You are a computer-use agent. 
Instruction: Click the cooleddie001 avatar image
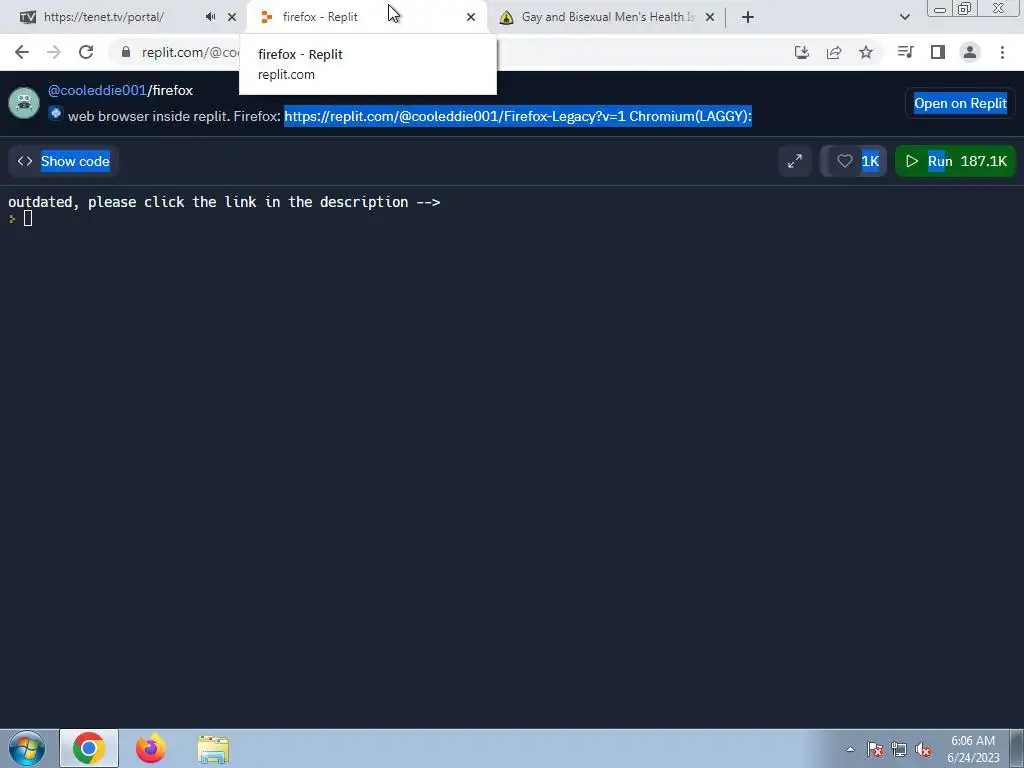[24, 103]
